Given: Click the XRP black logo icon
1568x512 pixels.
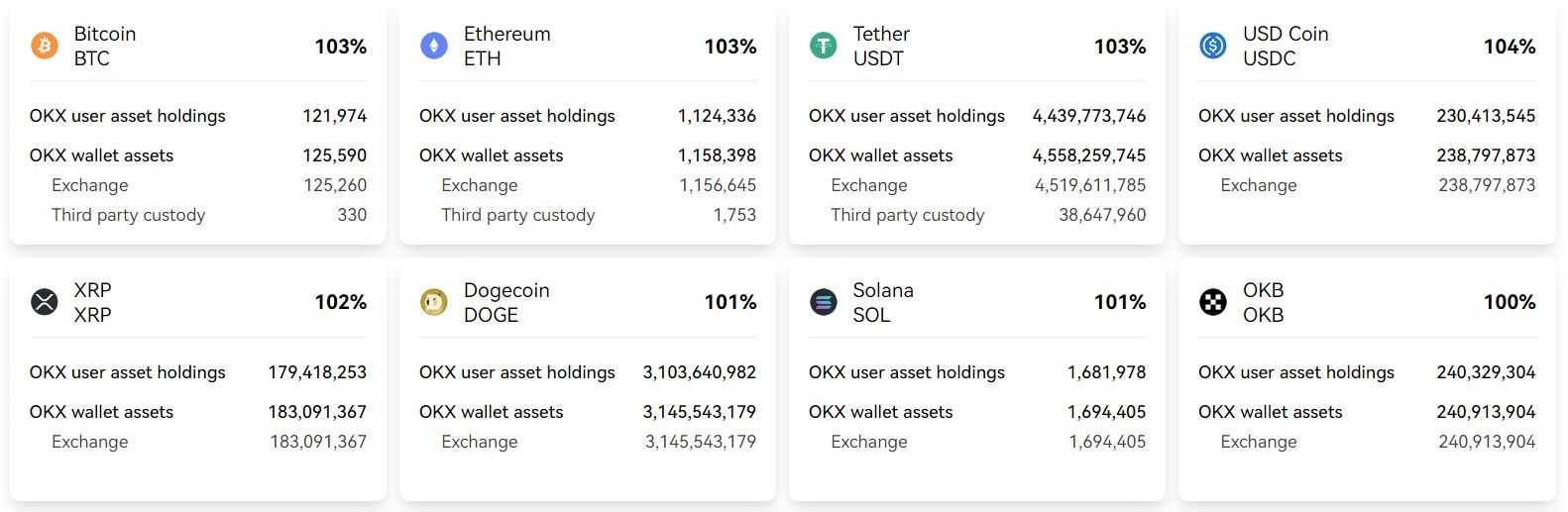Looking at the screenshot, I should (45, 302).
